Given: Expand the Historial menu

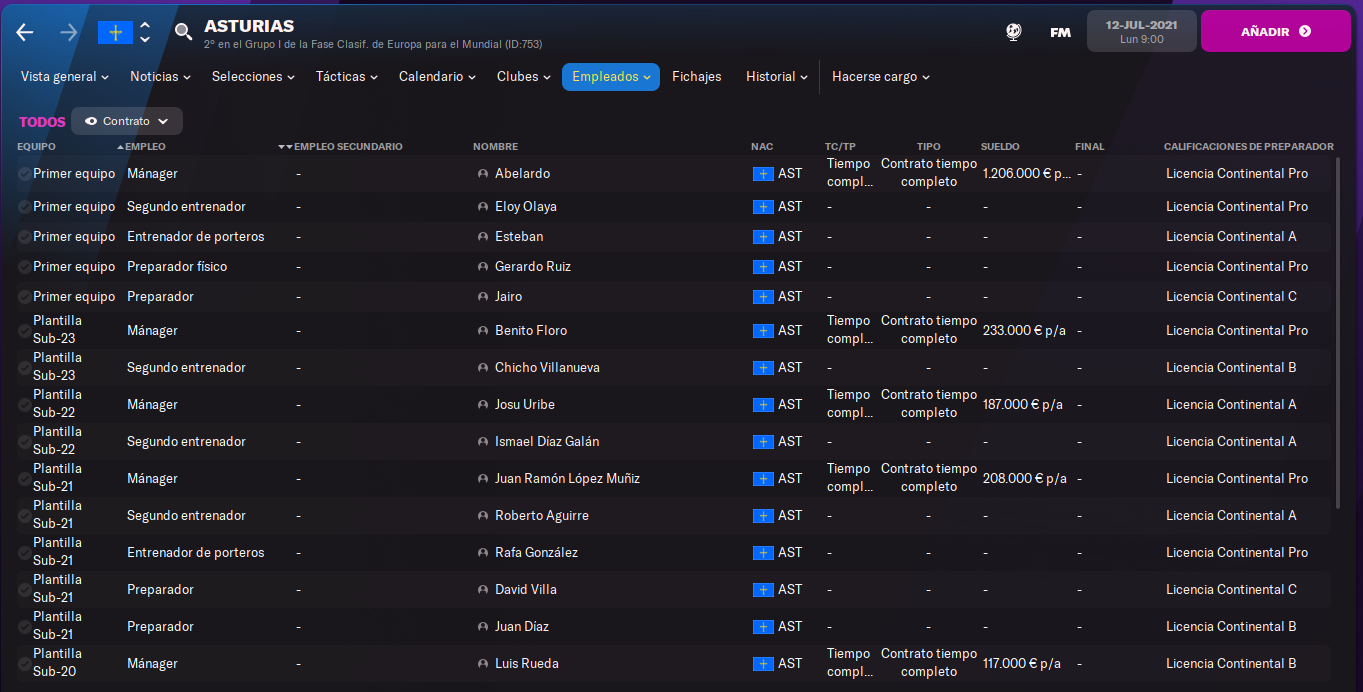Looking at the screenshot, I should click(777, 77).
